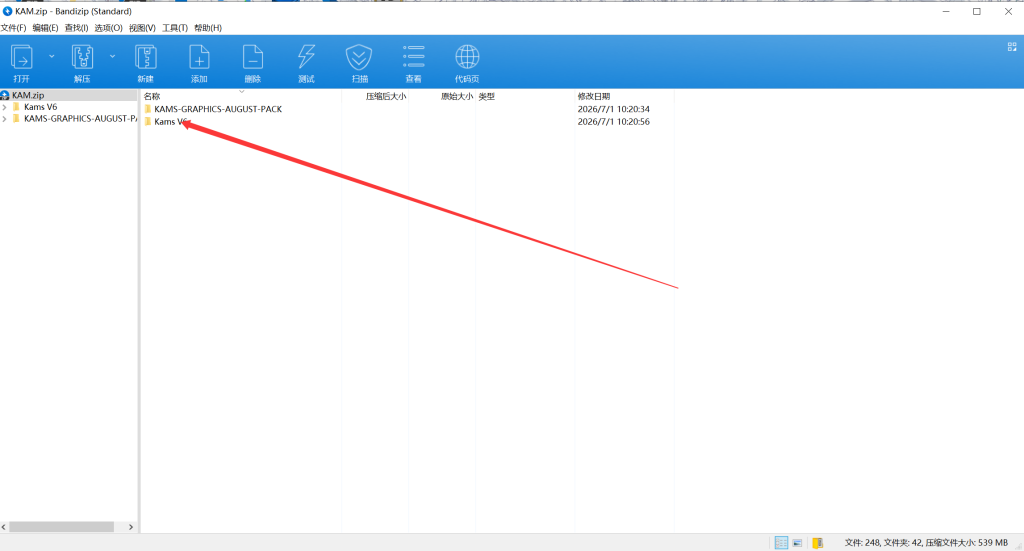Click the date 2026/7/1 10:20:34
1024x551 pixels.
coord(613,109)
